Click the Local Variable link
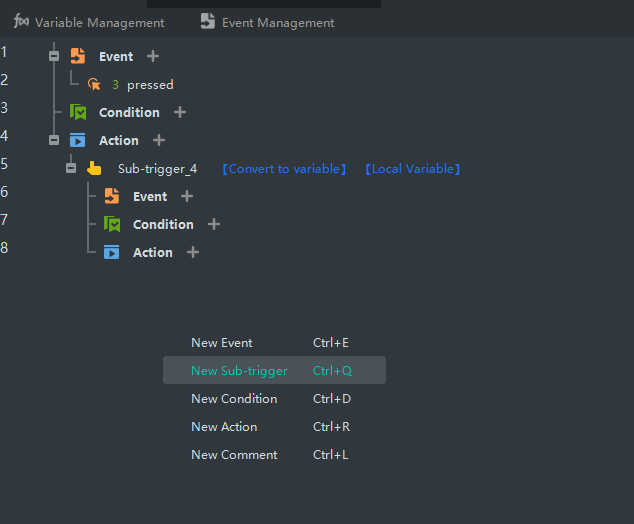634x524 pixels. tap(412, 169)
